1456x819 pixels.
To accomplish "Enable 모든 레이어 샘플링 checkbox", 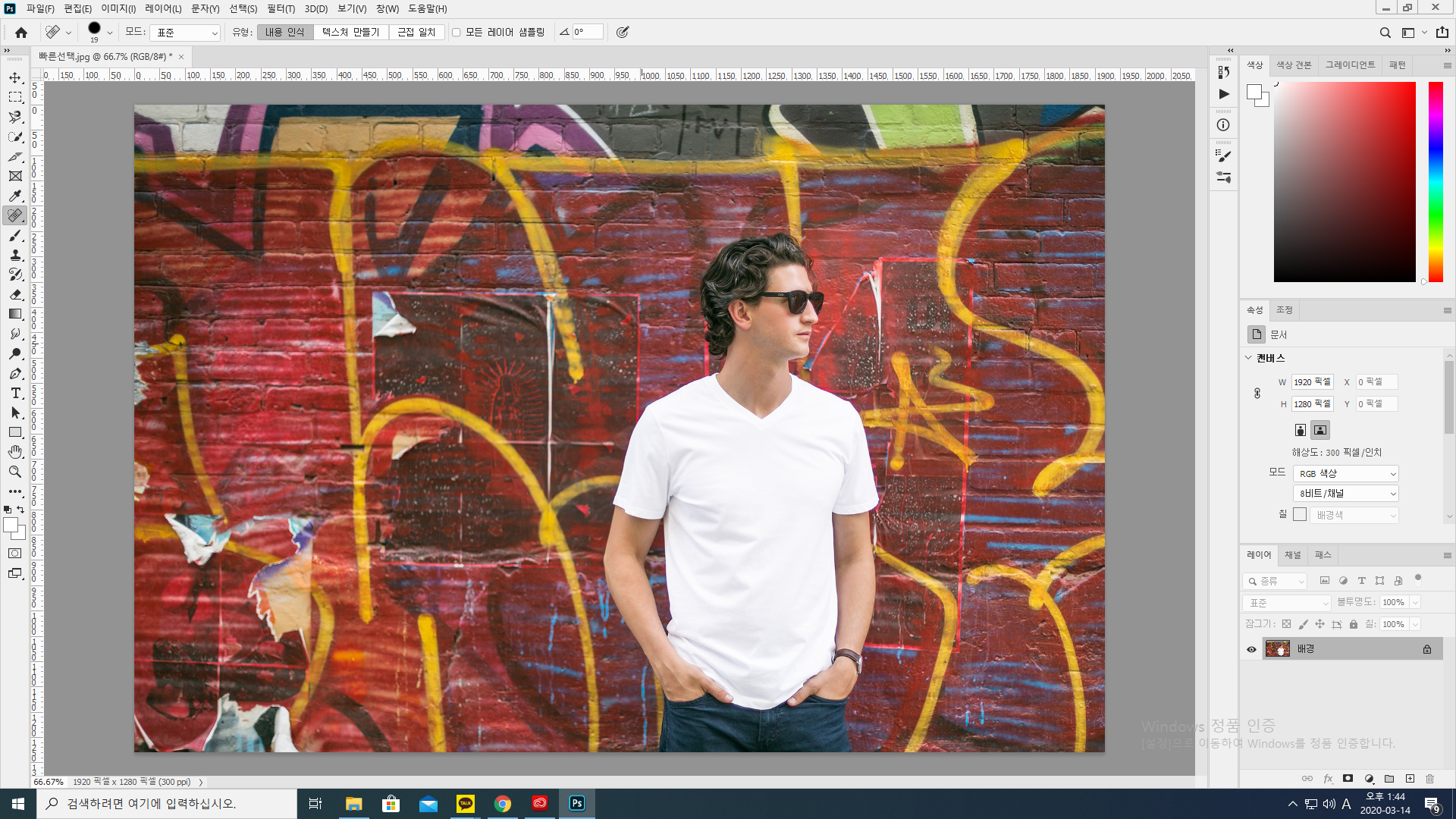I will click(x=457, y=33).
